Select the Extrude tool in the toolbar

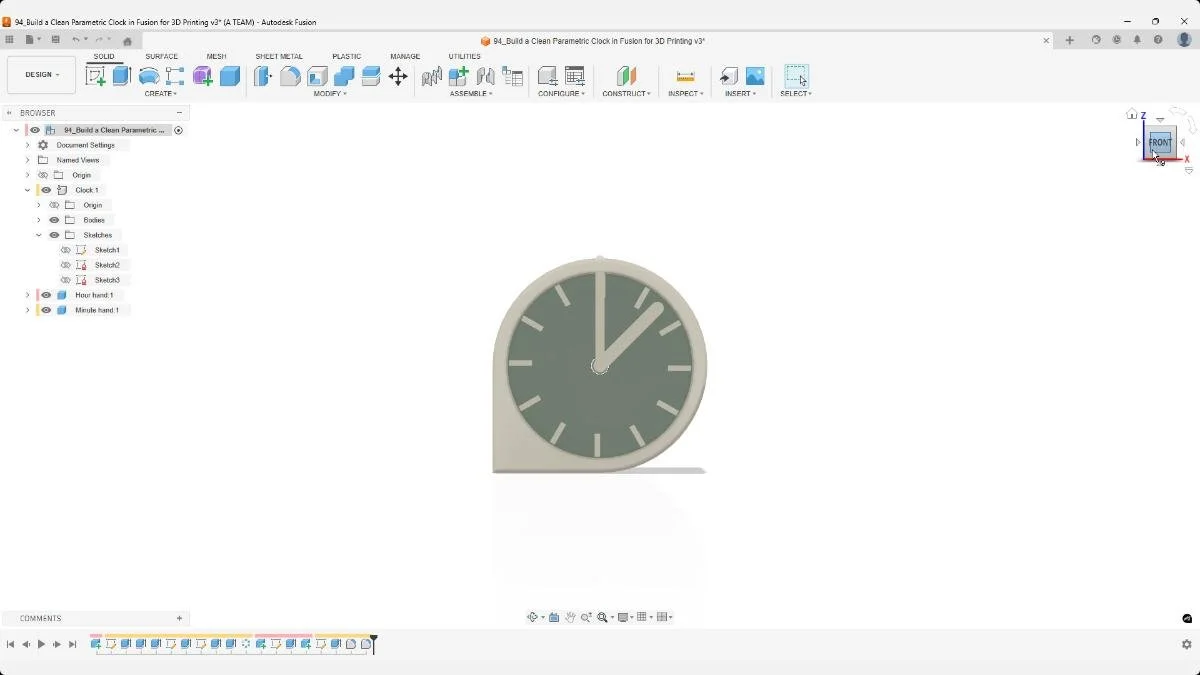(x=121, y=76)
